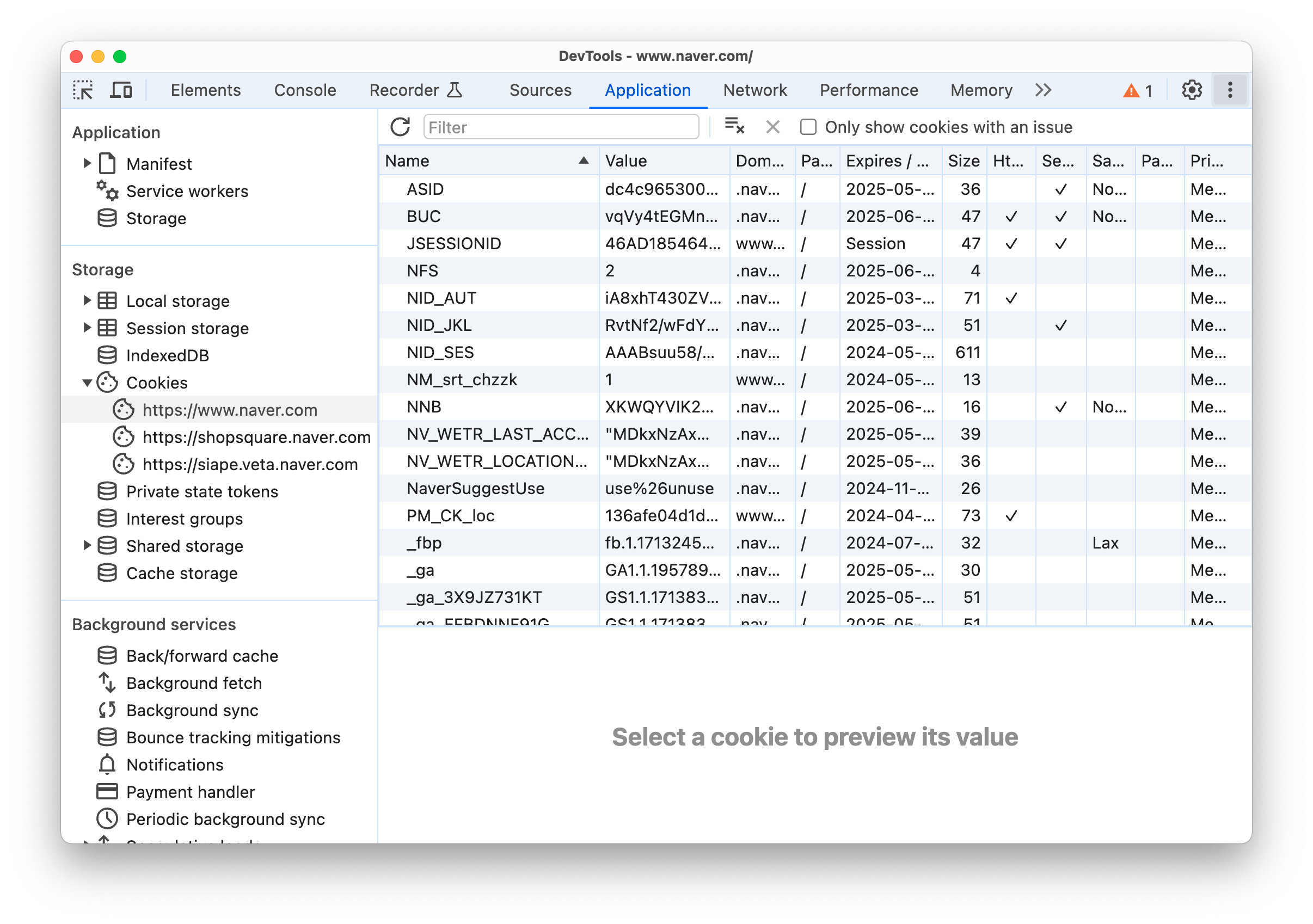The image size is (1313, 924).
Task: Click the clear all cookies icon
Action: (734, 126)
